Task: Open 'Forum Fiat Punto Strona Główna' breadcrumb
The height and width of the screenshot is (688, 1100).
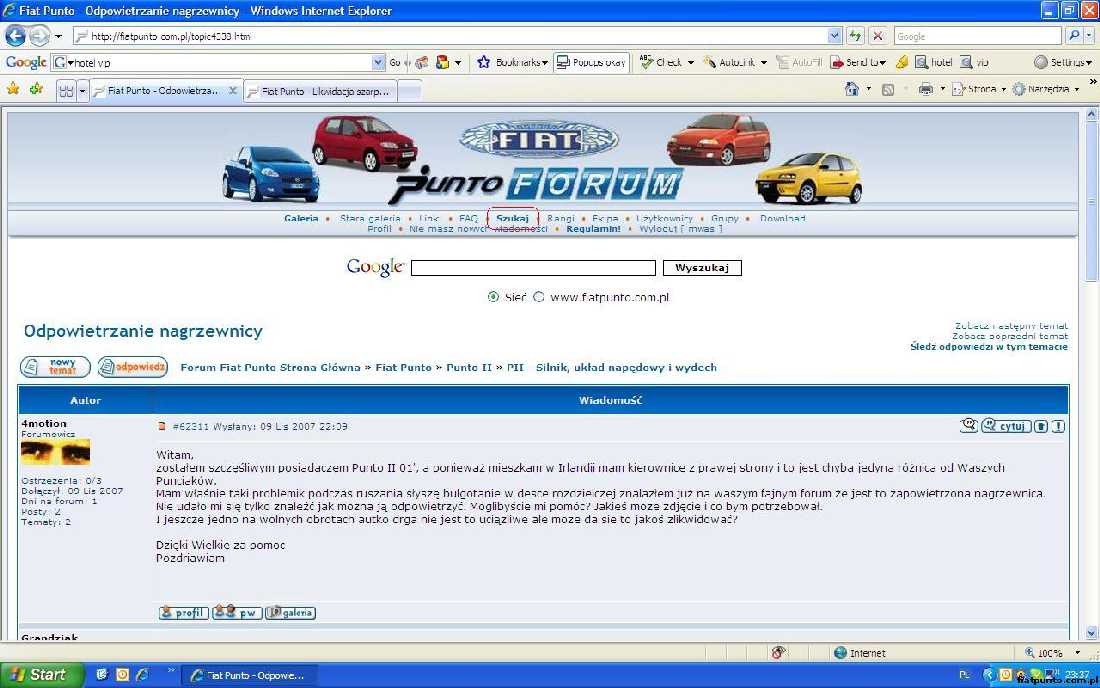Action: pos(270,367)
